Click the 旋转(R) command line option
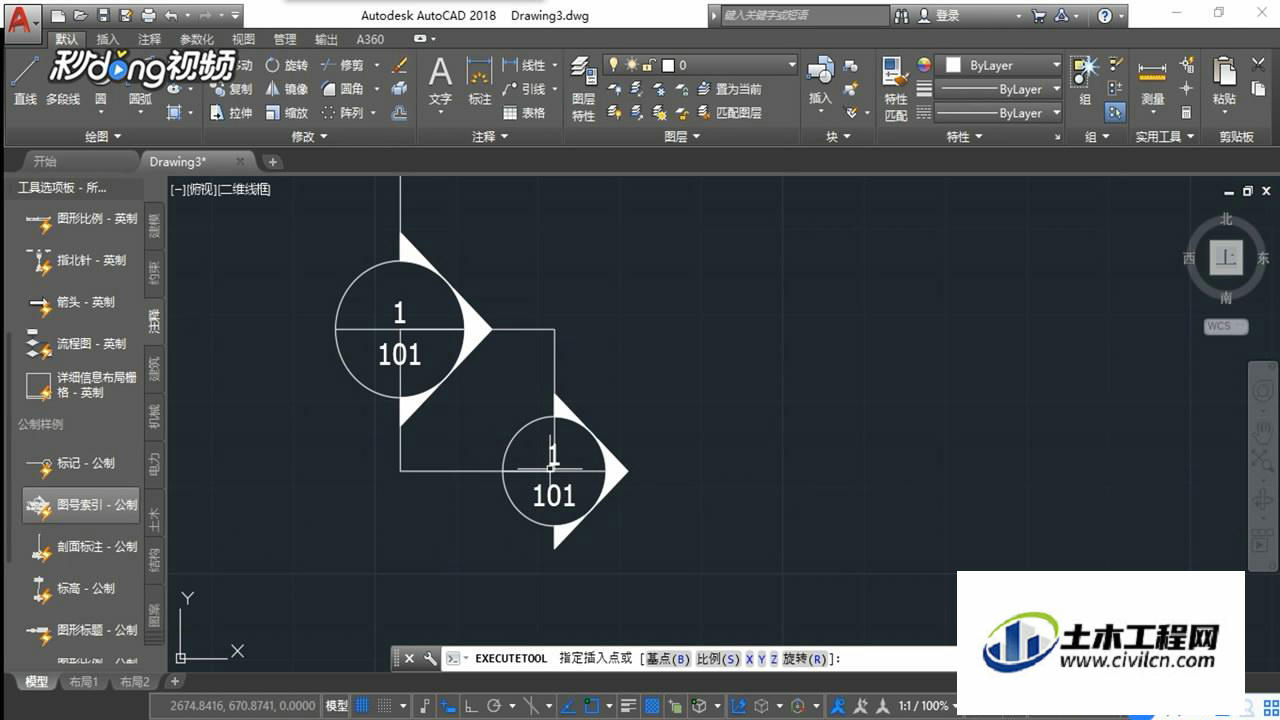This screenshot has width=1280, height=720. point(805,659)
